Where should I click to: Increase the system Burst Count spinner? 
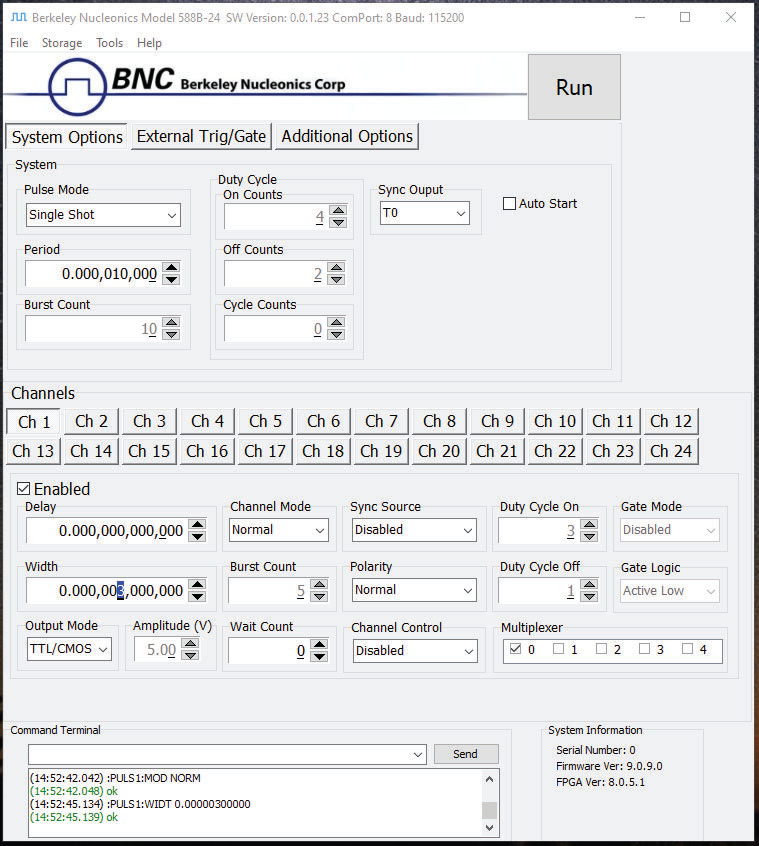172,323
